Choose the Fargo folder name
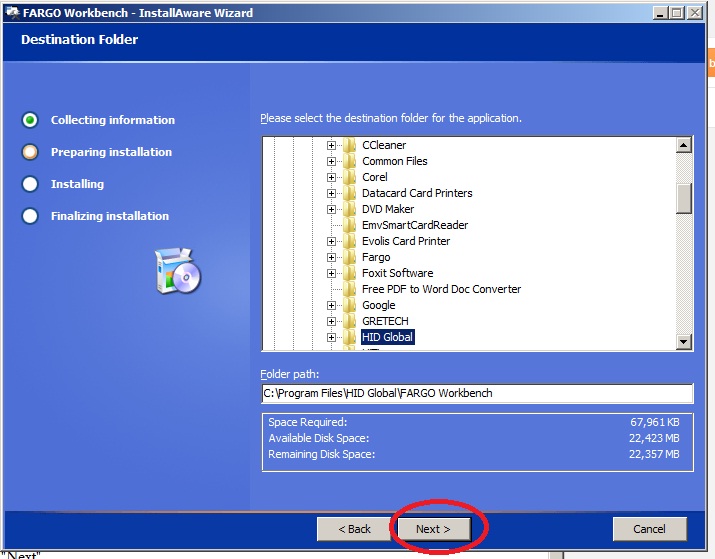Viewport: 715px width, 559px height. pyautogui.click(x=376, y=257)
